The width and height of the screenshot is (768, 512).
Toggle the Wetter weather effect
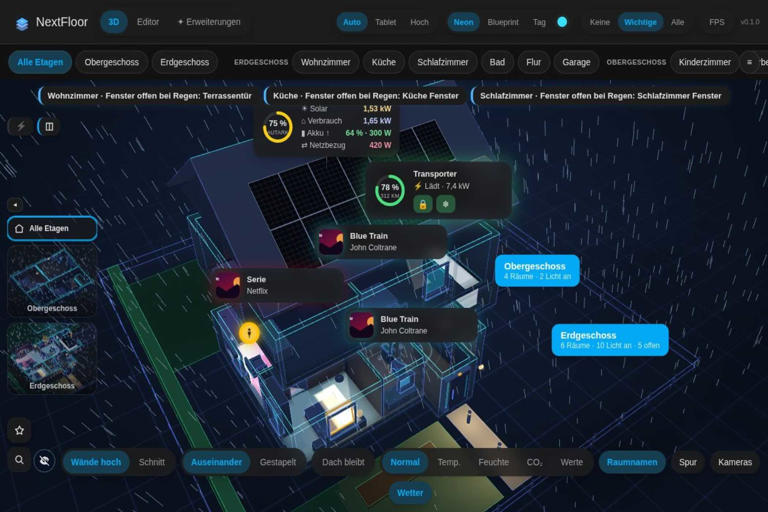410,493
